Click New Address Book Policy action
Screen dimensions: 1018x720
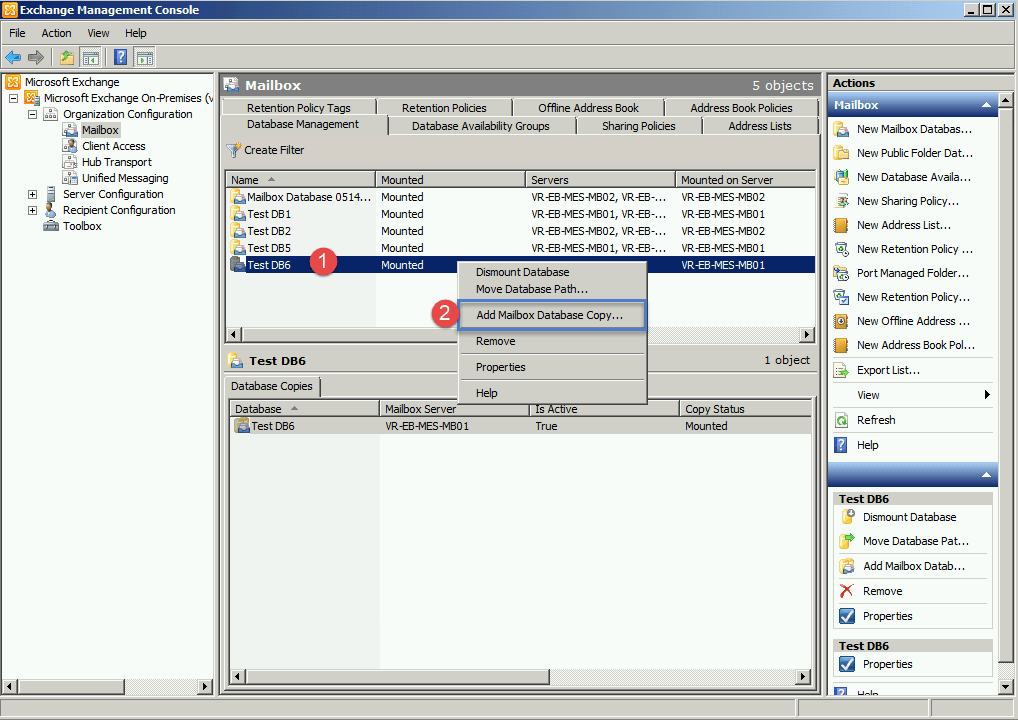pos(915,345)
